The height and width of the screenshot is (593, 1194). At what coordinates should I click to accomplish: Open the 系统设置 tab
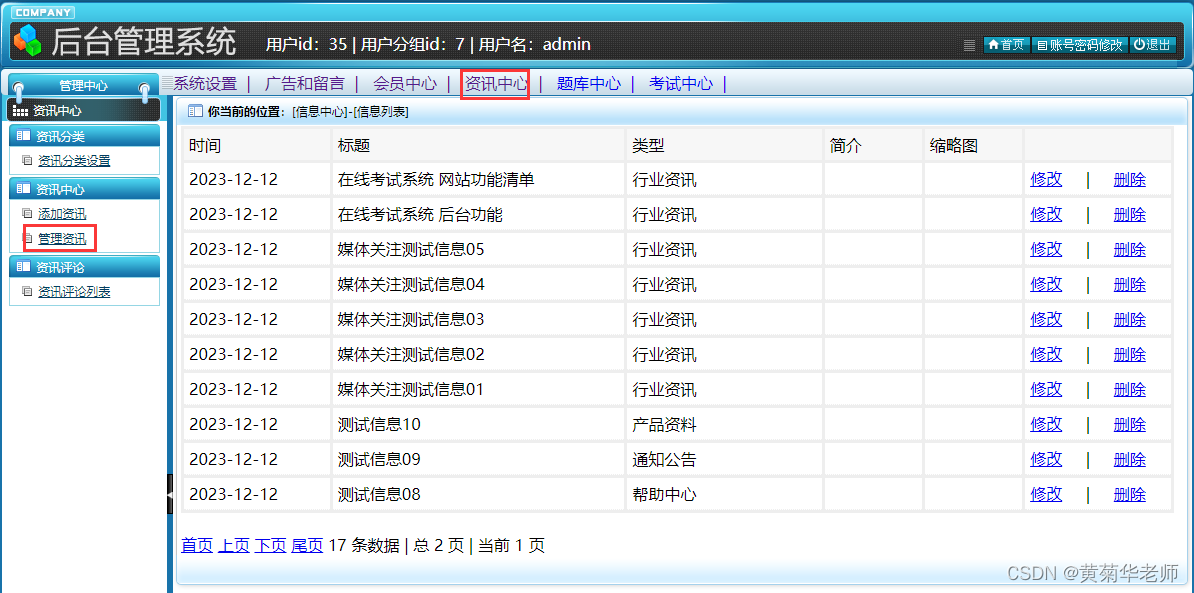[x=206, y=84]
